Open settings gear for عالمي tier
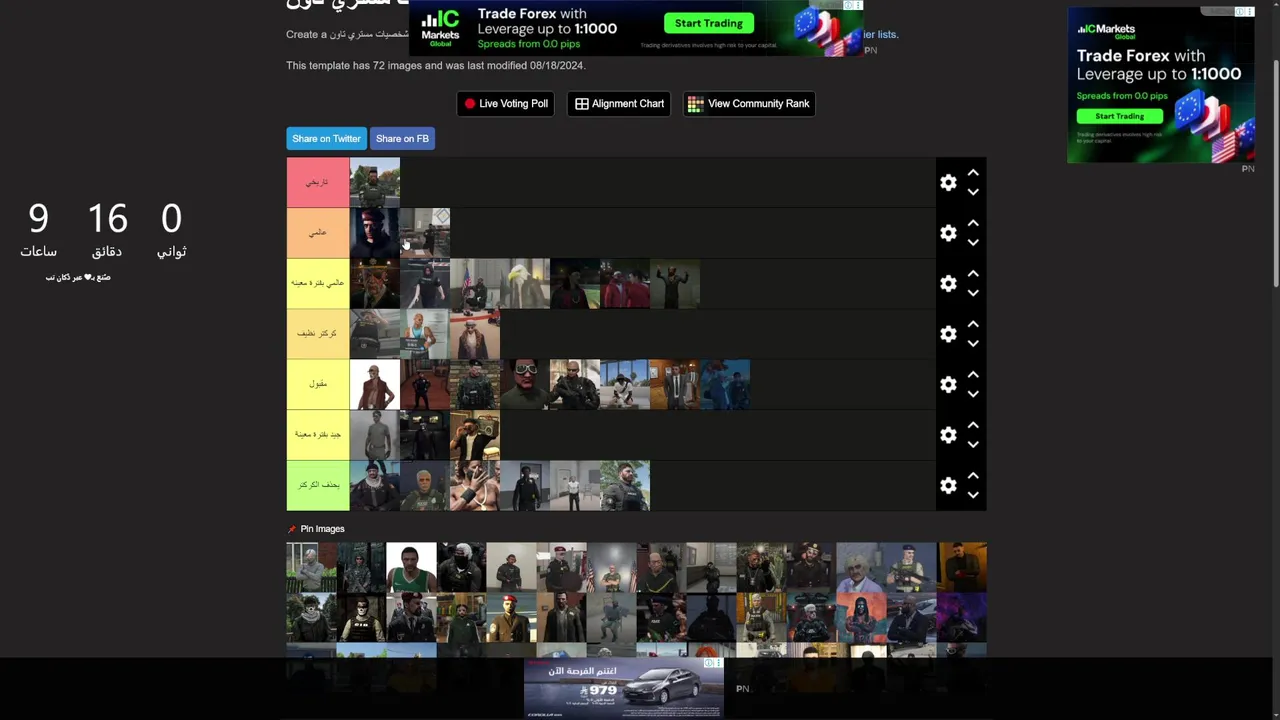The image size is (1280, 720). (x=948, y=233)
